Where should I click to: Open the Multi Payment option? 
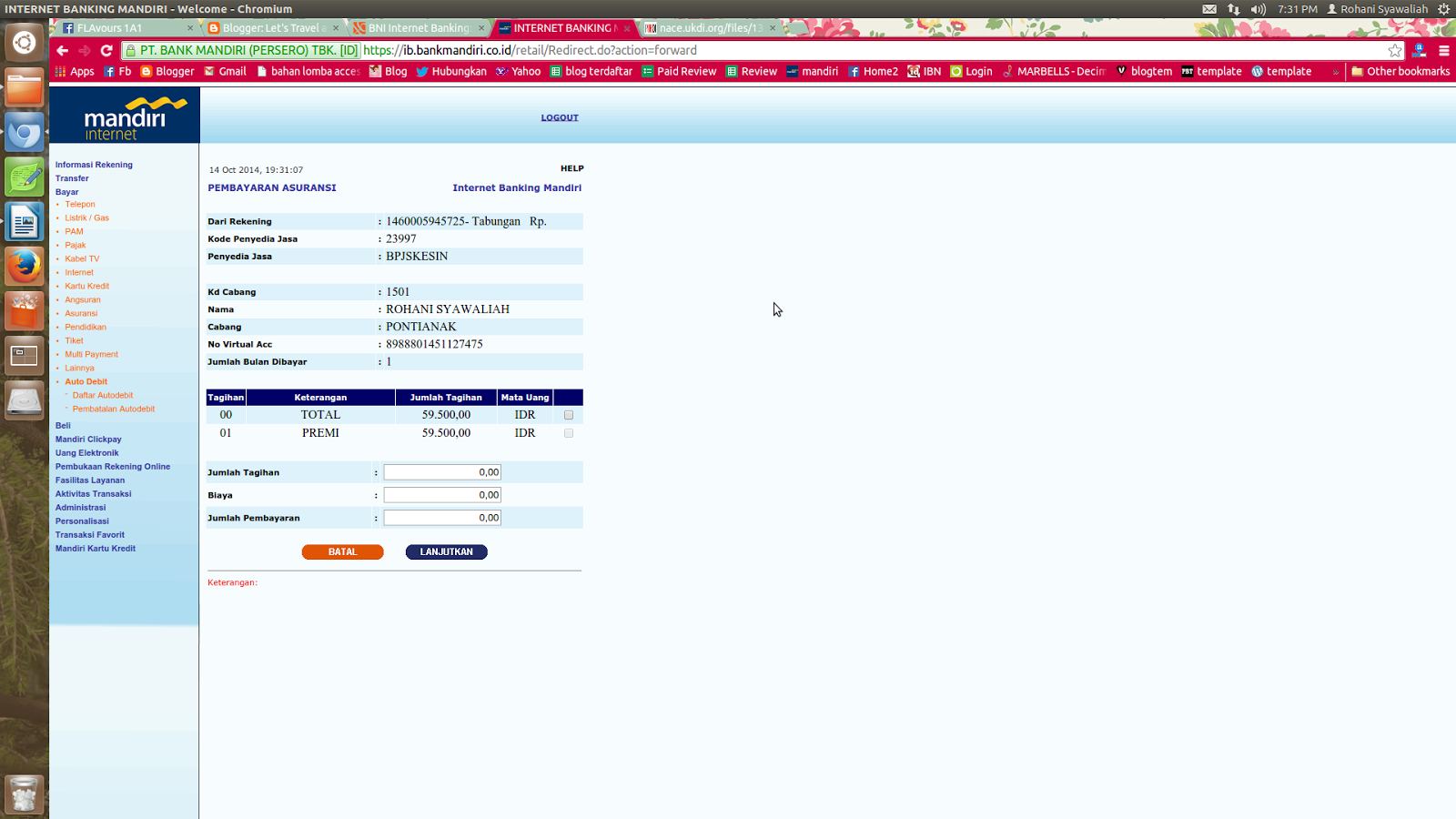[x=91, y=355]
